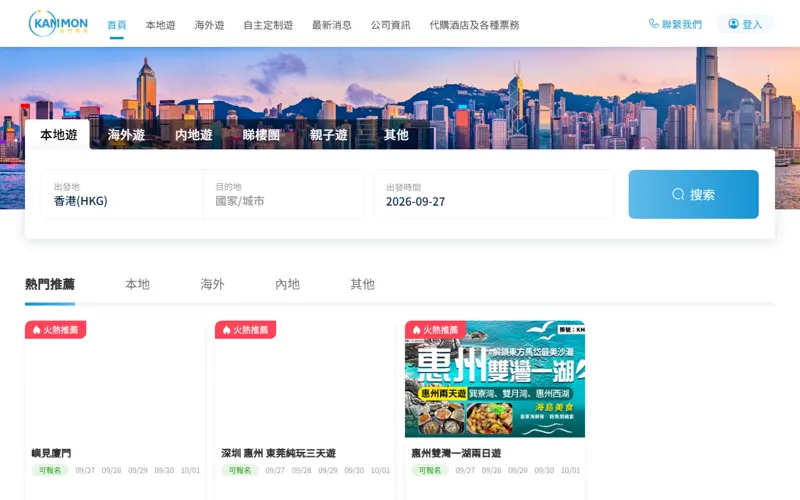Select the 親子遊 search tab

[x=328, y=135]
